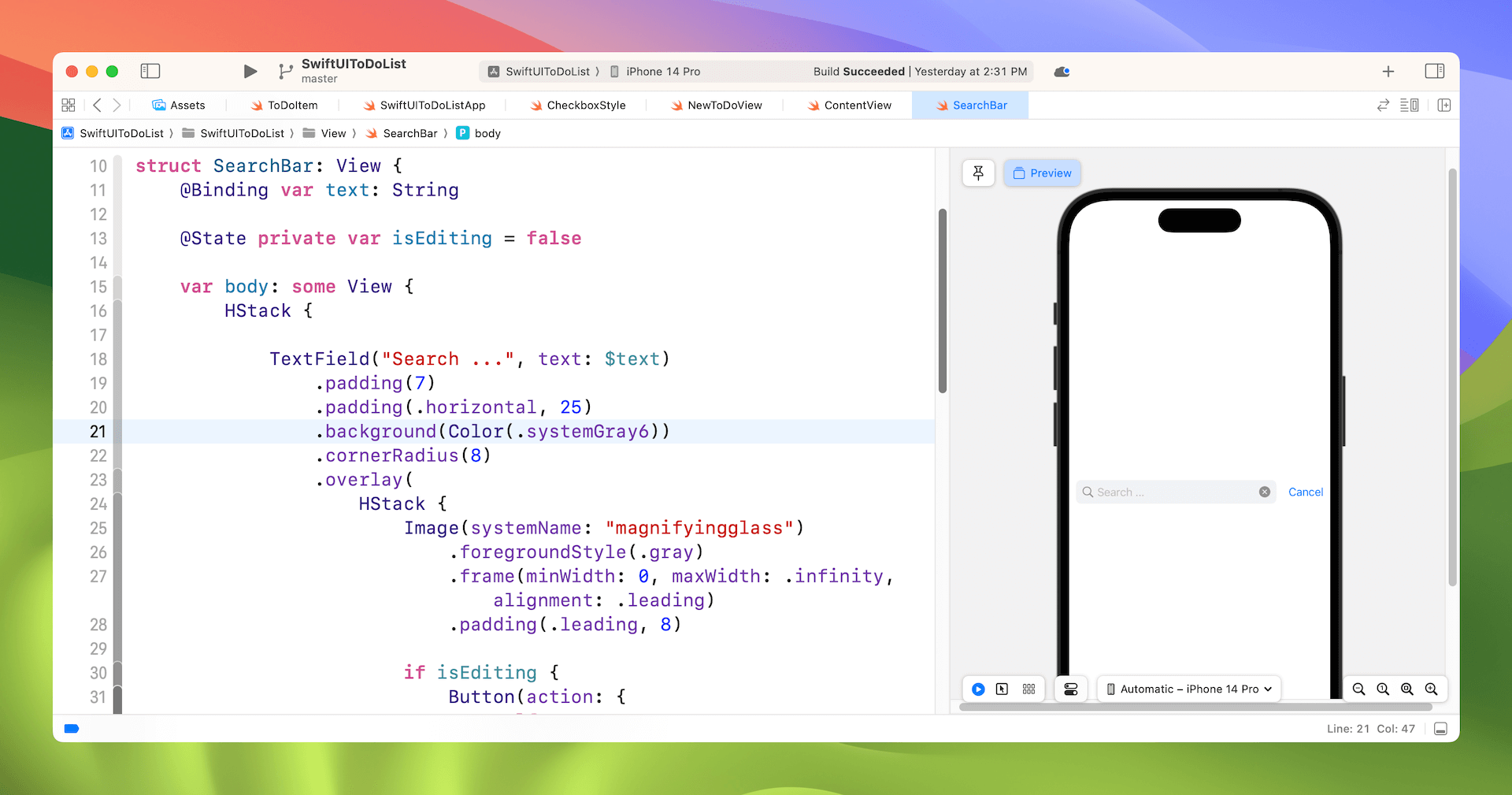Viewport: 1512px width, 795px height.
Task: Open the SwiftUIToDoList folder breadcrumb
Action: point(234,133)
